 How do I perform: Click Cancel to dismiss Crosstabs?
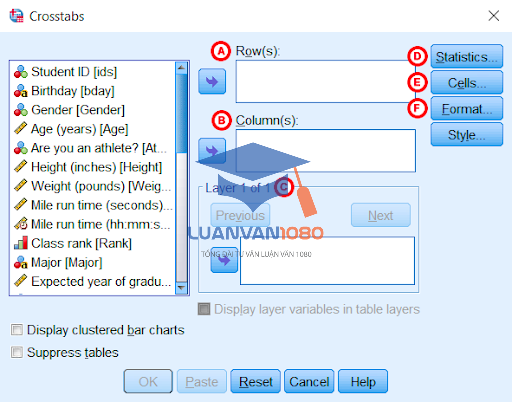pos(309,381)
